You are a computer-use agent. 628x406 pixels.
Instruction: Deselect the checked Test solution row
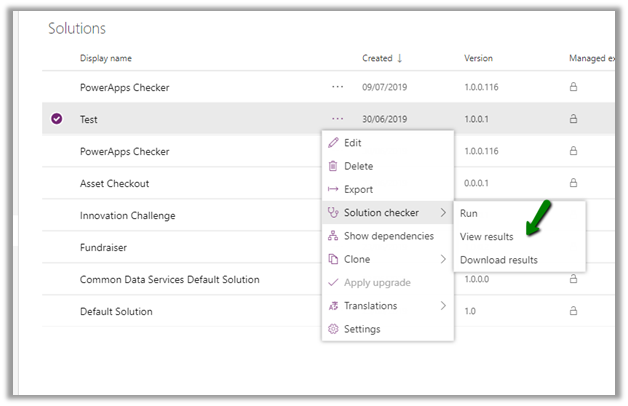(57, 119)
